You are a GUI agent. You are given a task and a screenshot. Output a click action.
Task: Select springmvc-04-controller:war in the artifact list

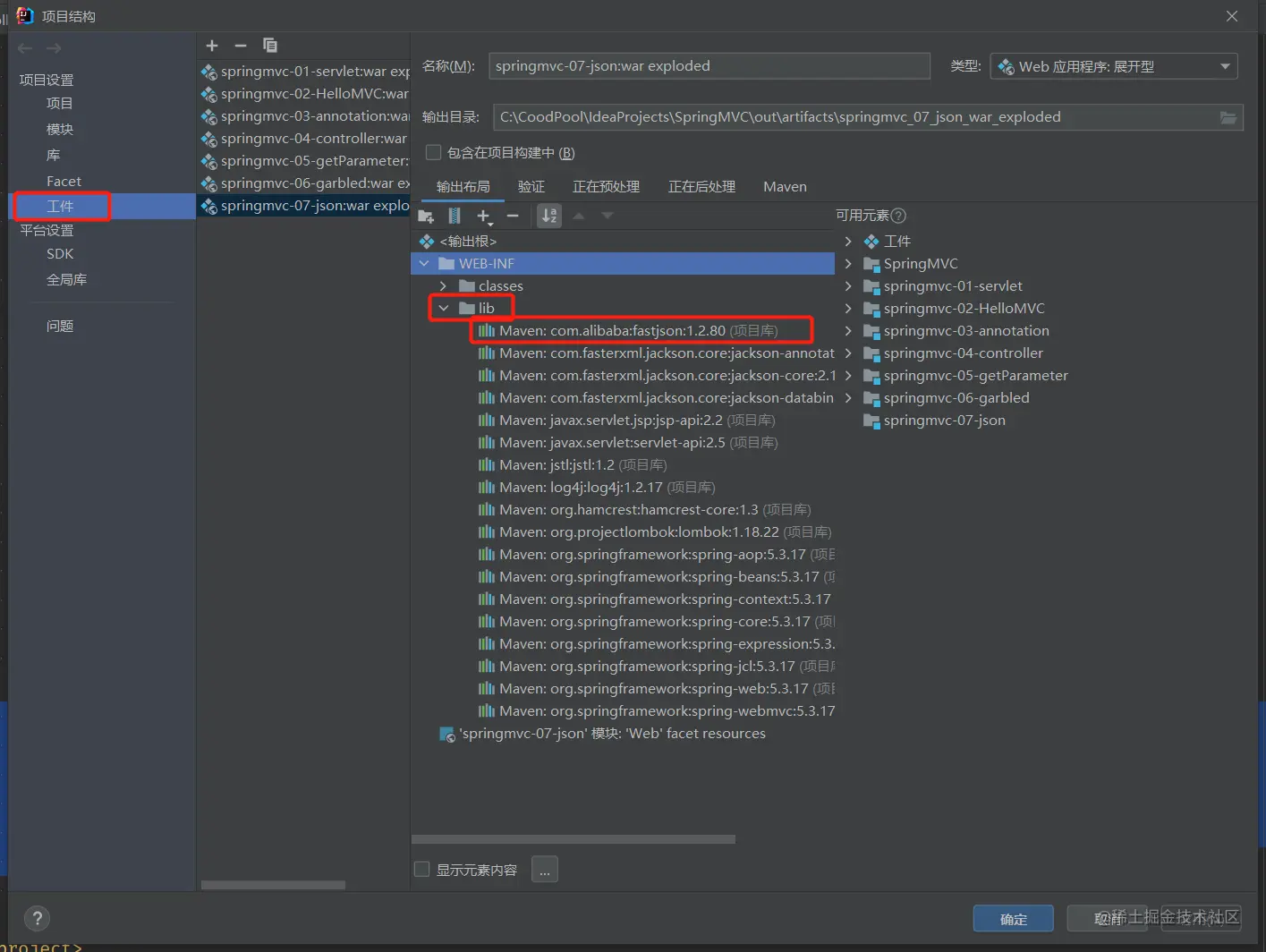[304, 139]
